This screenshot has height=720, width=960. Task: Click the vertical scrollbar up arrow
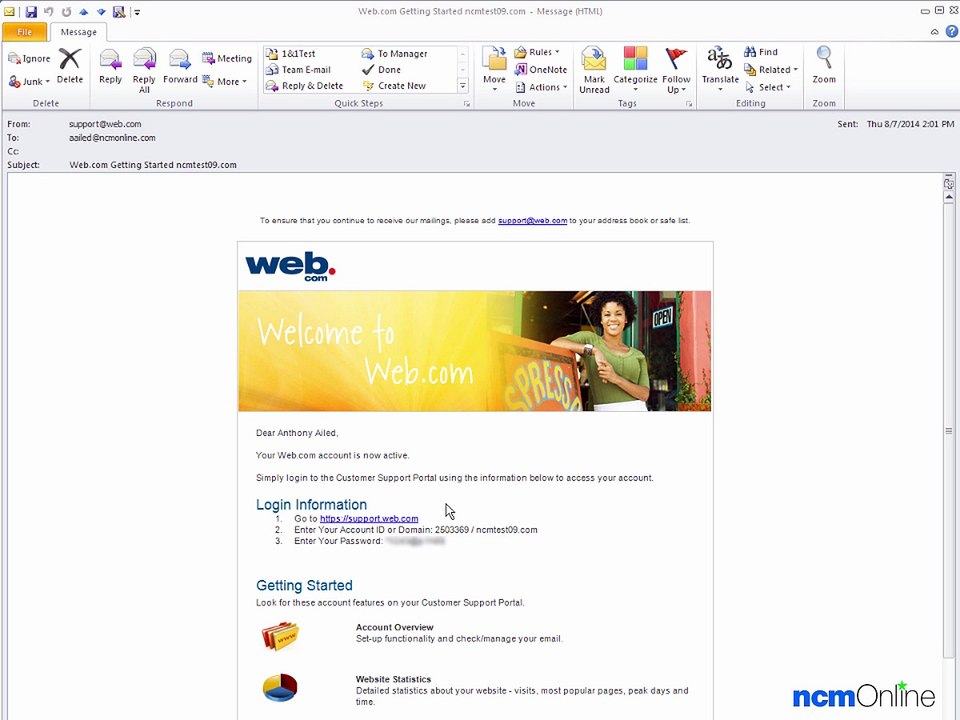(948, 197)
